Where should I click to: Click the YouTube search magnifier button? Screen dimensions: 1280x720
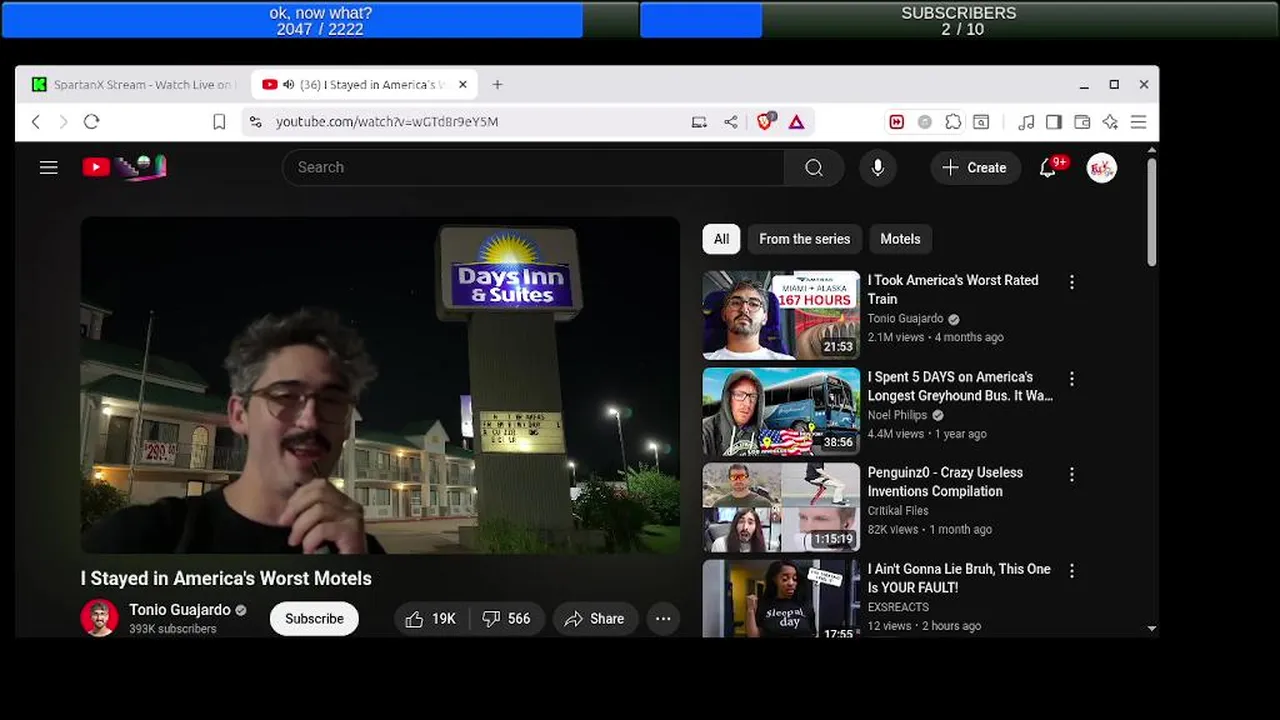coord(814,167)
